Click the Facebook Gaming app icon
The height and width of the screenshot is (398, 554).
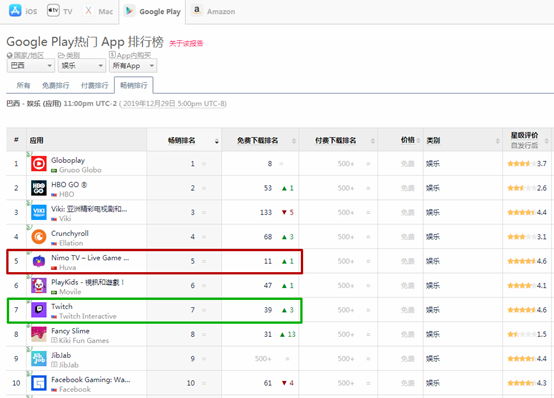pos(39,383)
